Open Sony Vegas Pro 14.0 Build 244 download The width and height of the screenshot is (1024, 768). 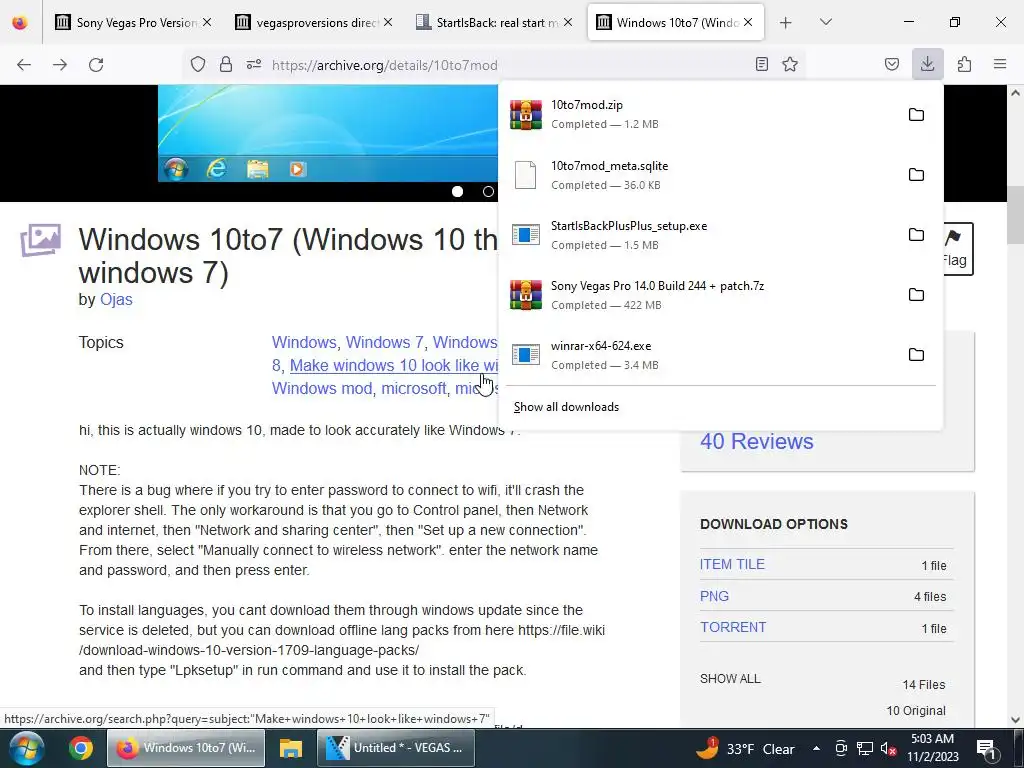coord(699,295)
